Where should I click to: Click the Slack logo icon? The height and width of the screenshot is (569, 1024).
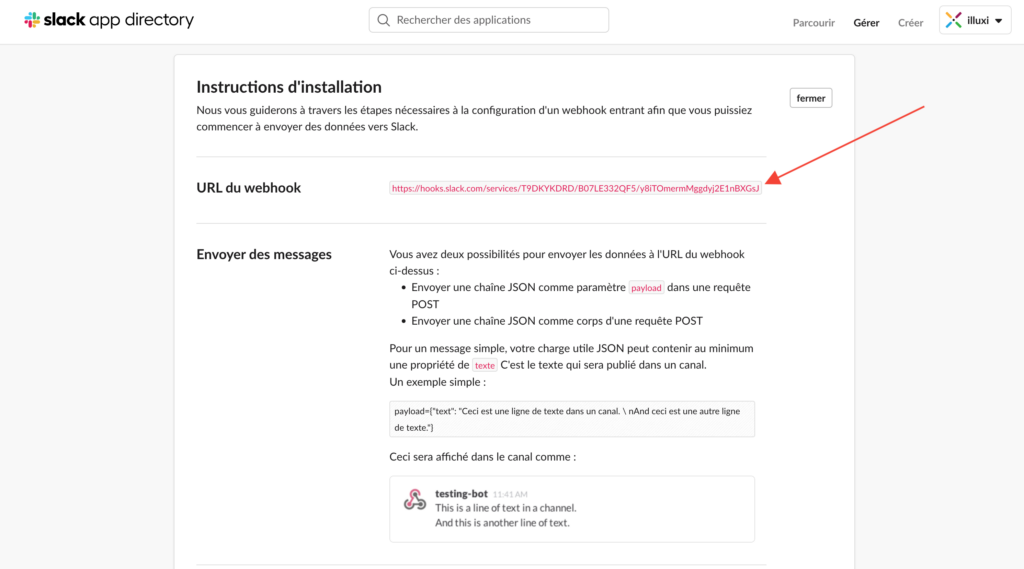pyautogui.click(x=32, y=20)
